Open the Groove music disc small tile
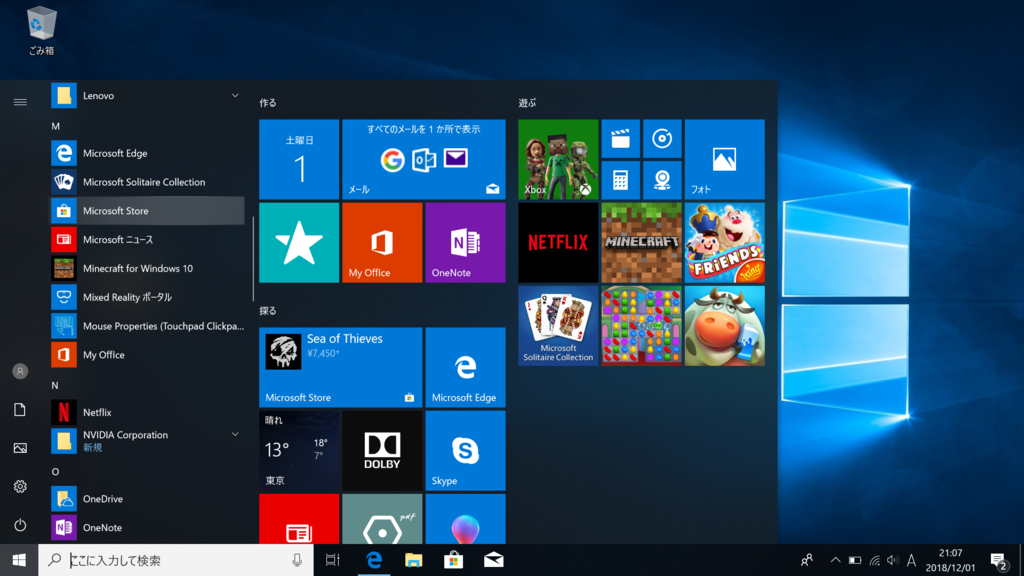This screenshot has height=576, width=1024. point(662,138)
